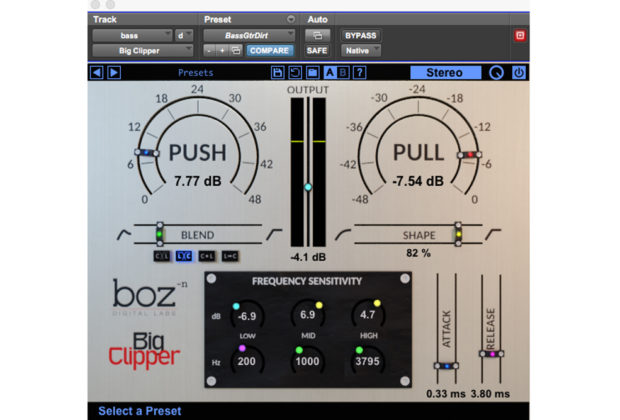Click the boz Digital Labs logo
The image size is (620, 420).
point(149,297)
